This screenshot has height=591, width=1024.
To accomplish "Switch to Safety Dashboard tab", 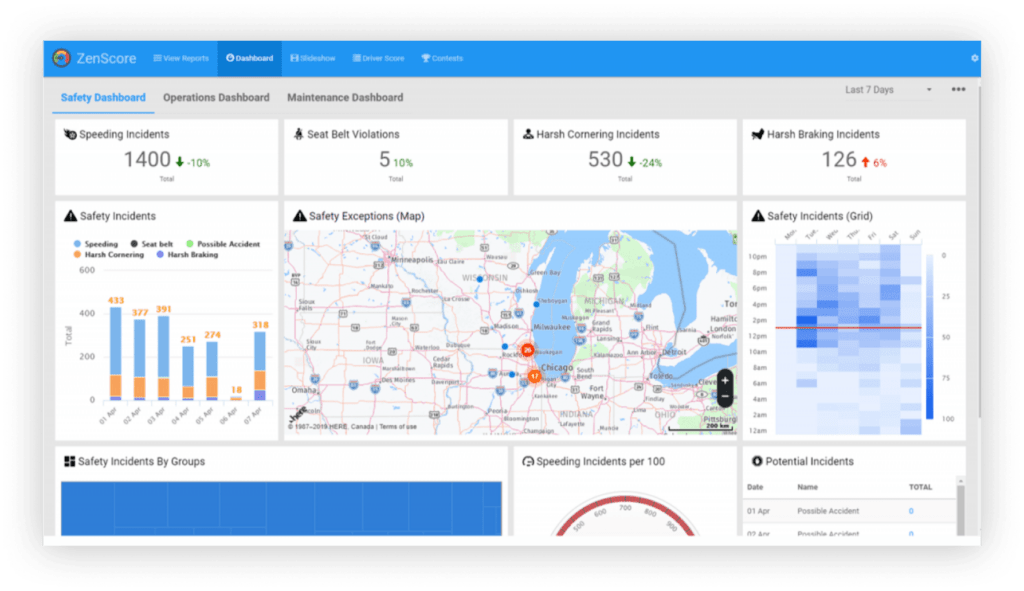I will coord(103,97).
